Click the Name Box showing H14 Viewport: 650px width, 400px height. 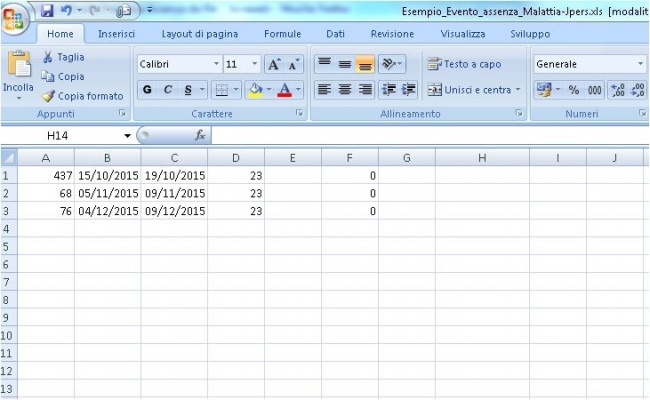point(58,136)
